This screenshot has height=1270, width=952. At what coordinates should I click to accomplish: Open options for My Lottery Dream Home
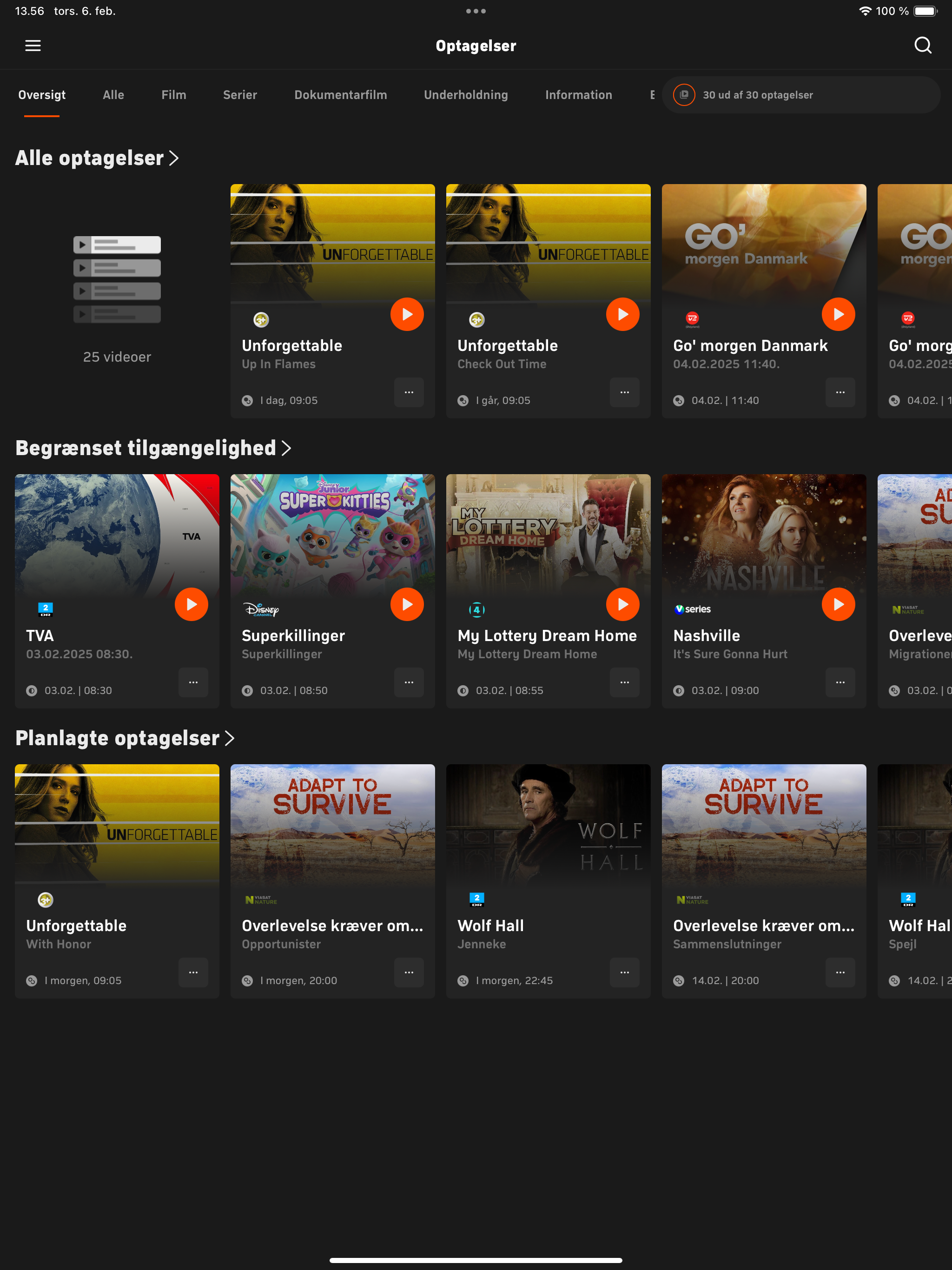pyautogui.click(x=624, y=682)
